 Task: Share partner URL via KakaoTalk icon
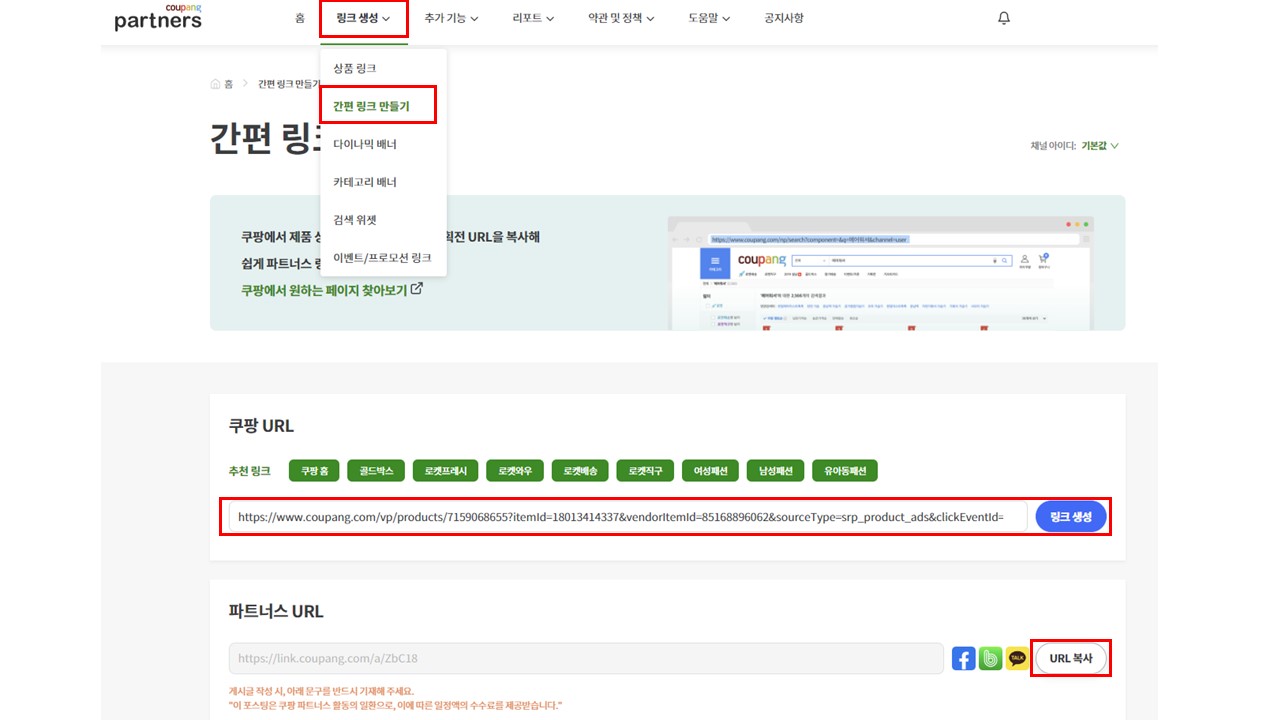click(x=1018, y=658)
